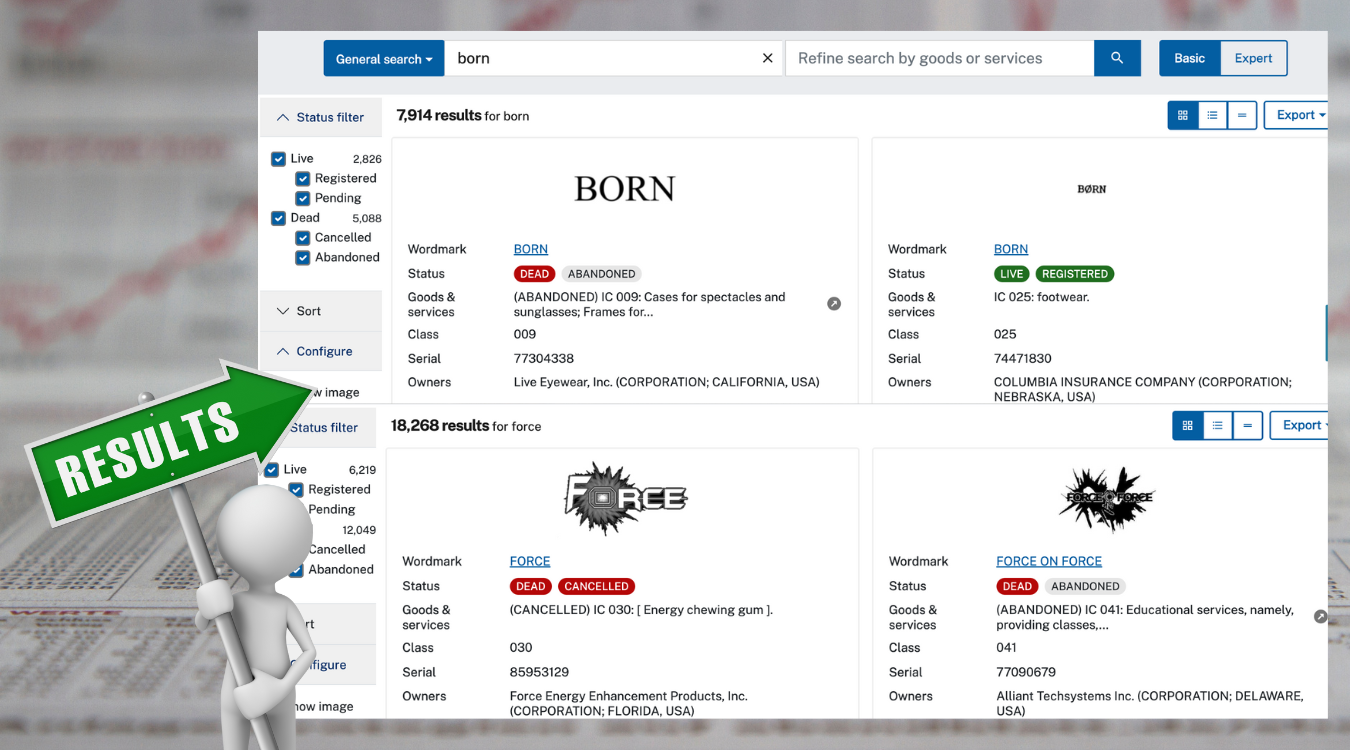Open the FORCE ON FORCE wordmark link
This screenshot has width=1350, height=750.
tap(1049, 561)
